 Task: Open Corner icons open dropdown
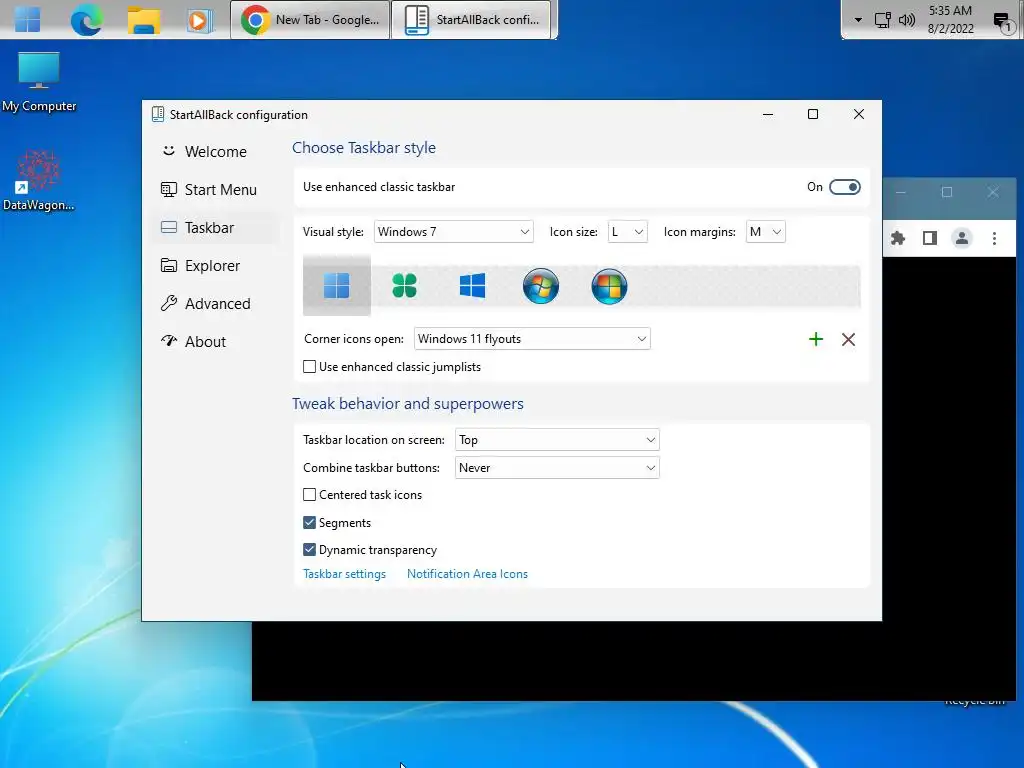click(x=532, y=339)
